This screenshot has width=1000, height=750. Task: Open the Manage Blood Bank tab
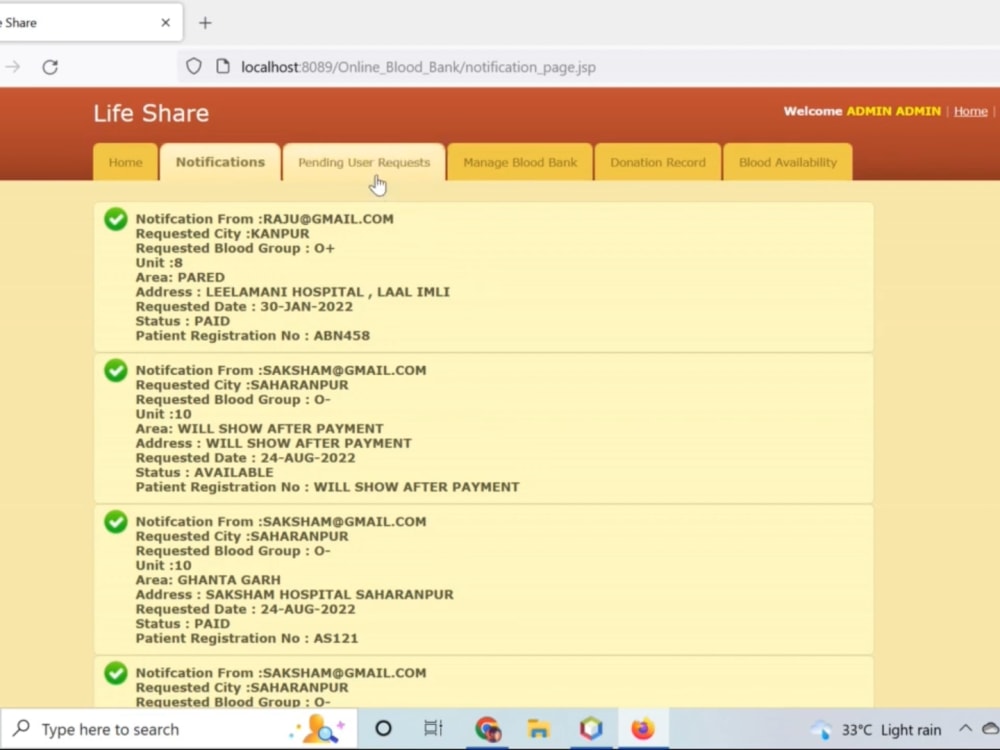(519, 161)
